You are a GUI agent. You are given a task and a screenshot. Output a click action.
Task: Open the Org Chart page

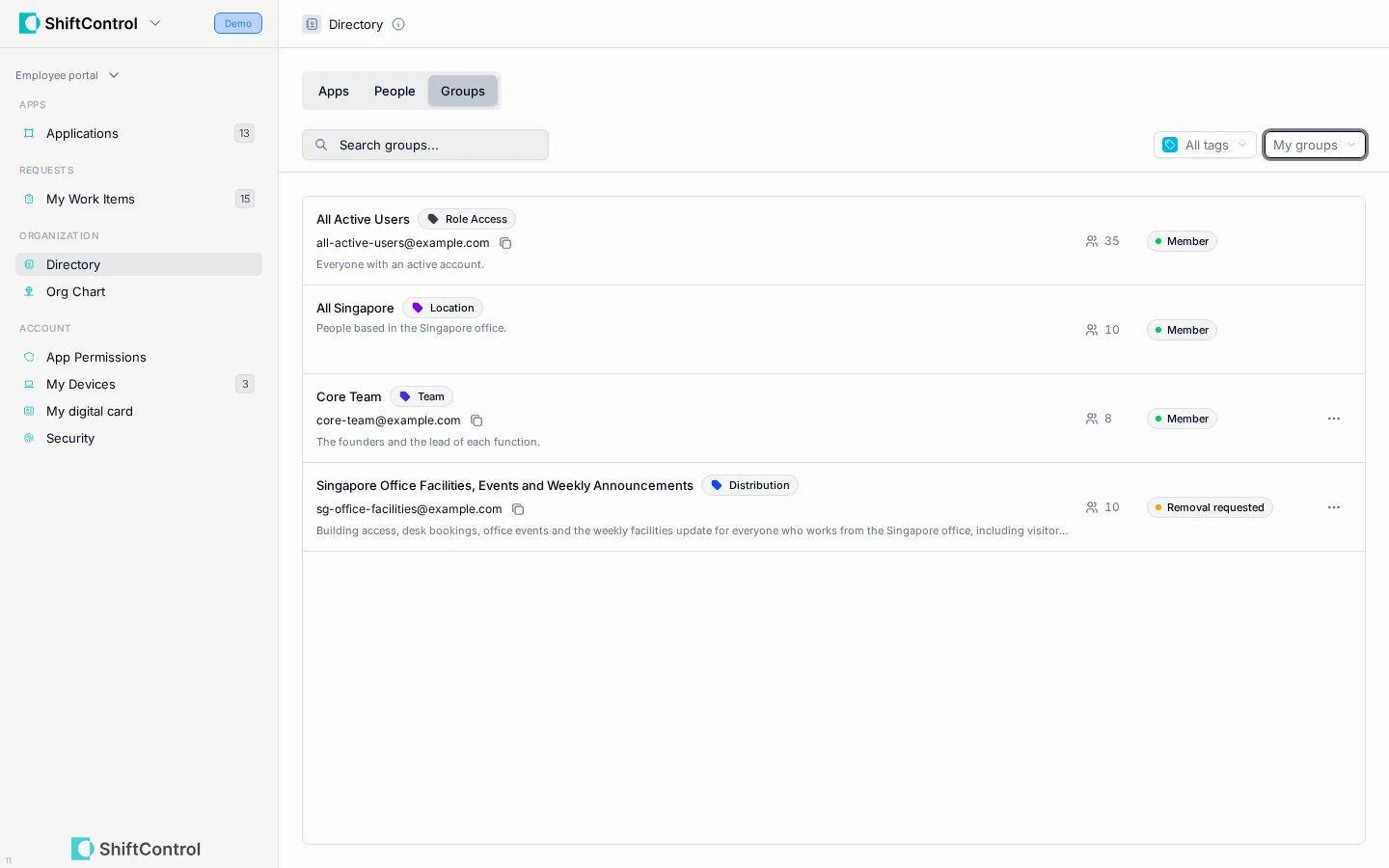point(139,291)
